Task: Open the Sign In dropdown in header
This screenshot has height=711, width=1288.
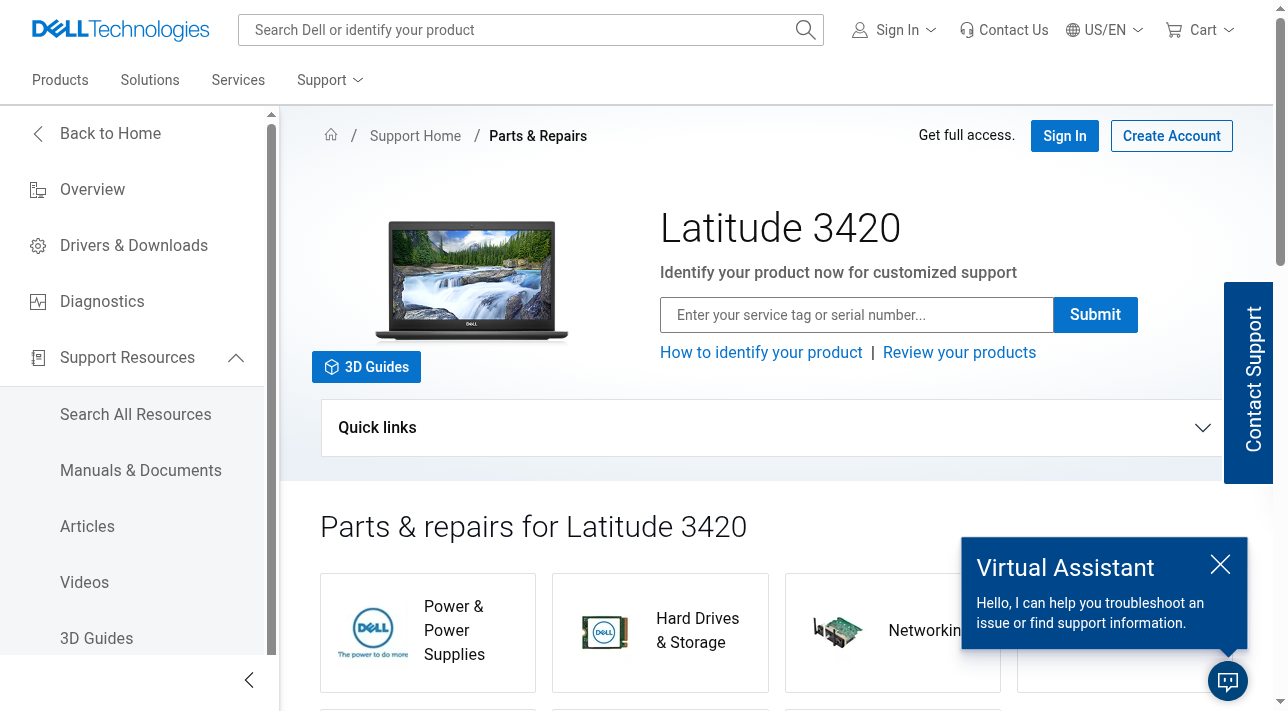Action: coord(894,30)
